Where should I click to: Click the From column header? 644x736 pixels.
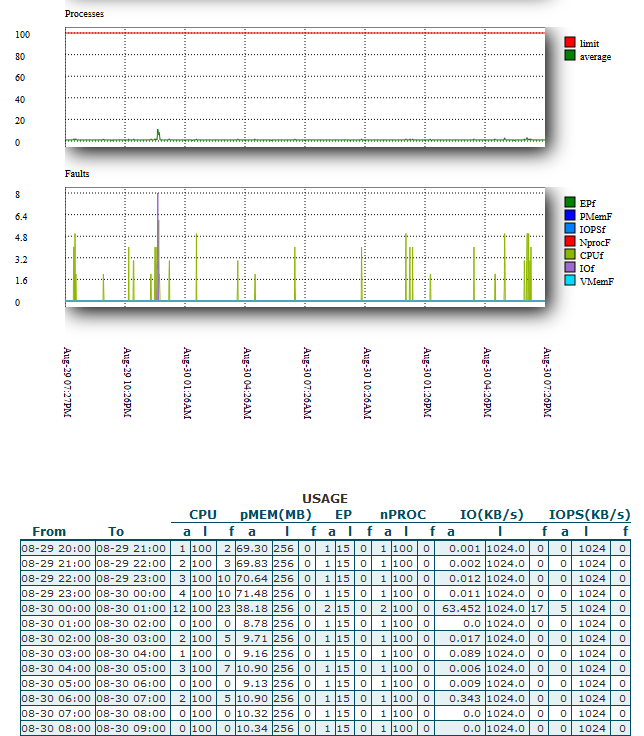49,532
